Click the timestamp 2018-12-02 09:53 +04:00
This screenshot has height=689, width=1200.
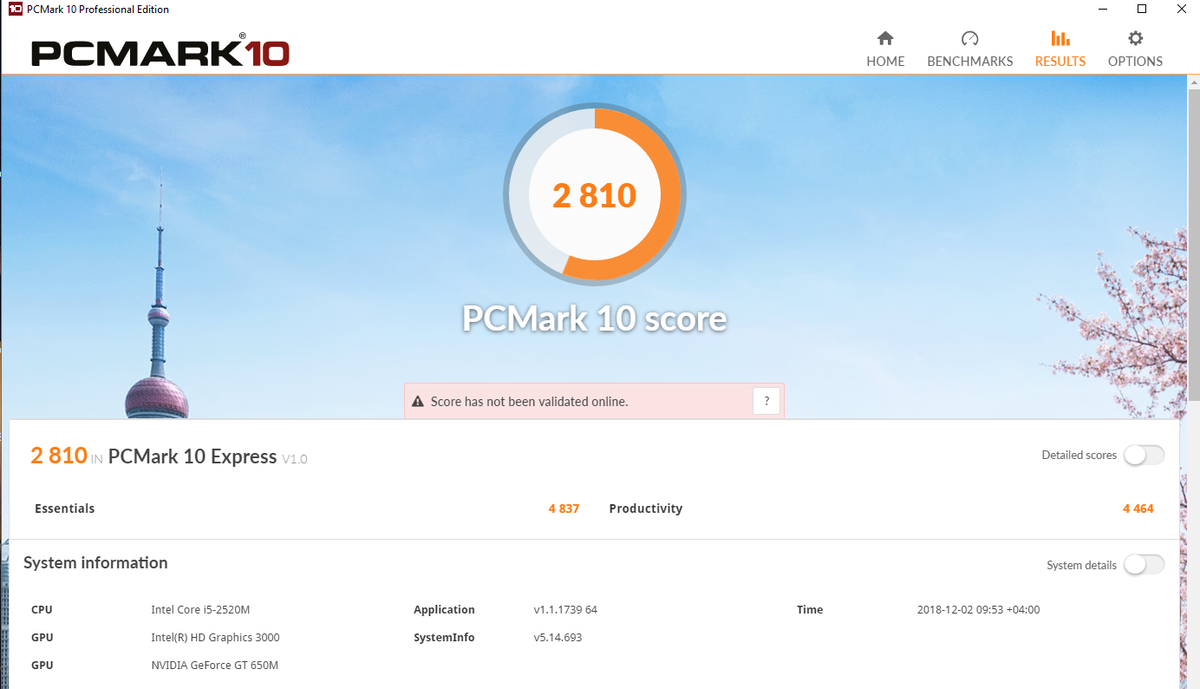coord(978,610)
